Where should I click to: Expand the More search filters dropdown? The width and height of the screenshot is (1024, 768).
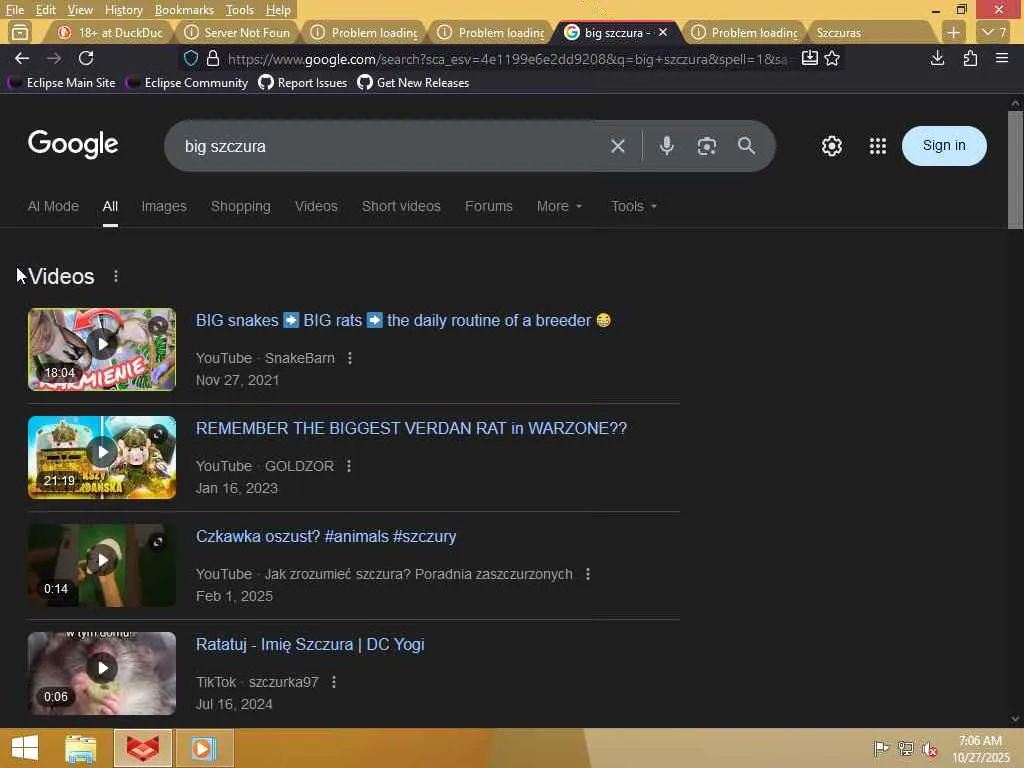pos(559,206)
